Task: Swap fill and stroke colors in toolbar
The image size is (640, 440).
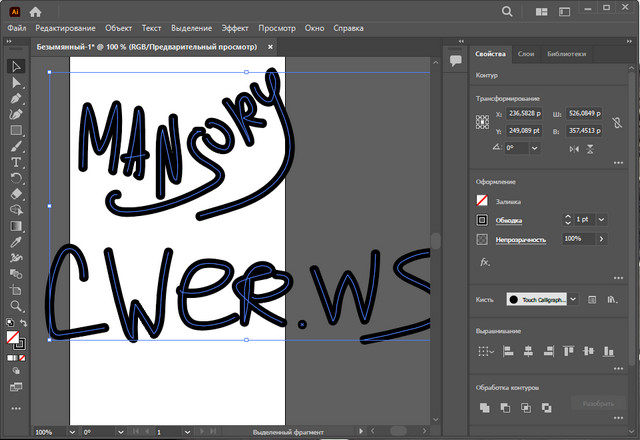Action: pos(24,321)
